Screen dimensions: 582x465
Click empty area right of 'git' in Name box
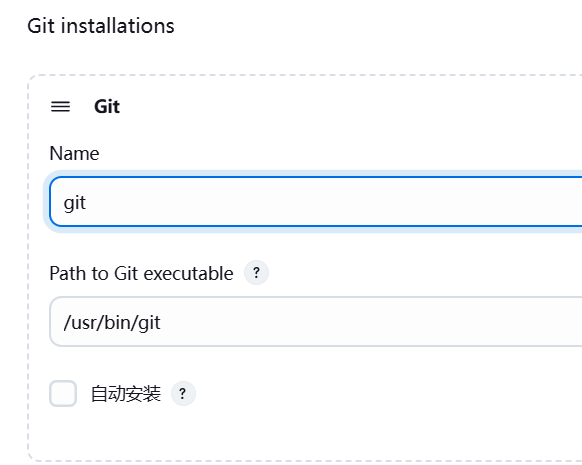(x=334, y=202)
